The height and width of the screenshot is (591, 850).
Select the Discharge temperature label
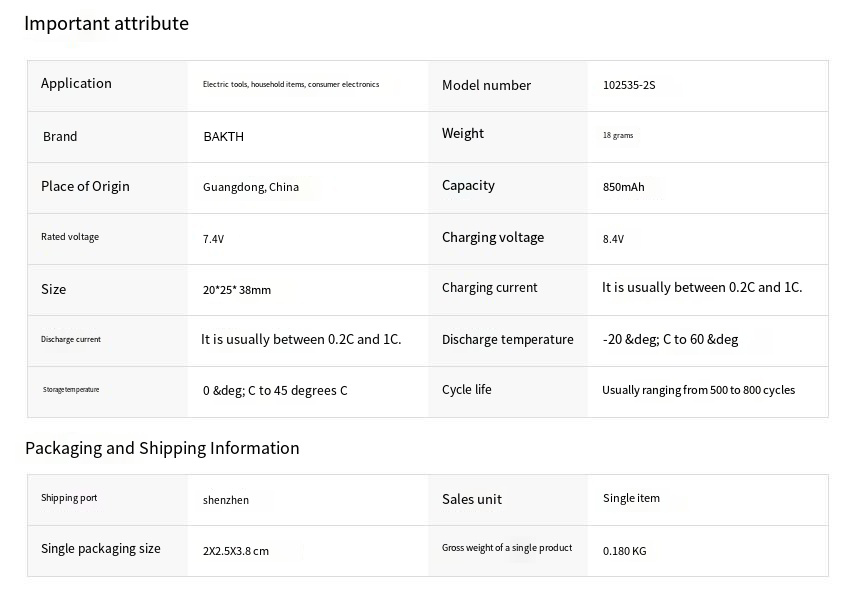pos(507,340)
